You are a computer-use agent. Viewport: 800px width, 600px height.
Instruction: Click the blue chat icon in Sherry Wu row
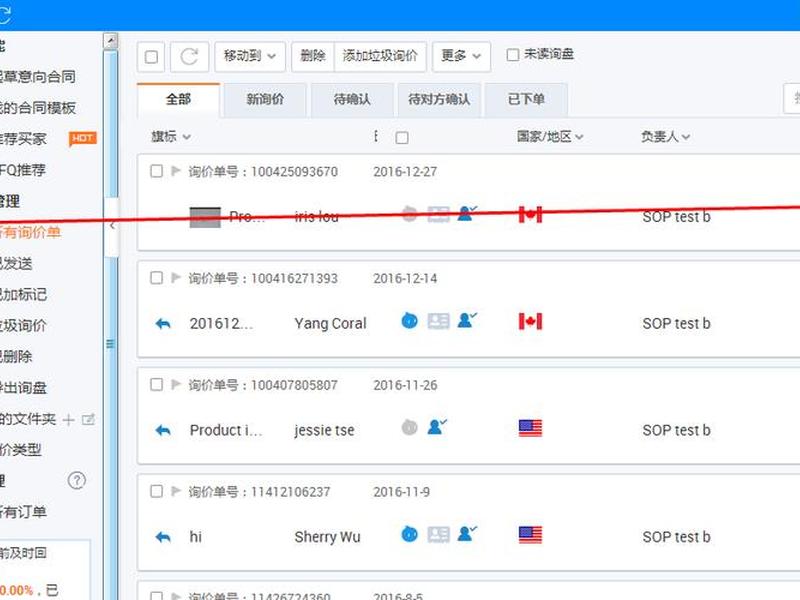[409, 534]
